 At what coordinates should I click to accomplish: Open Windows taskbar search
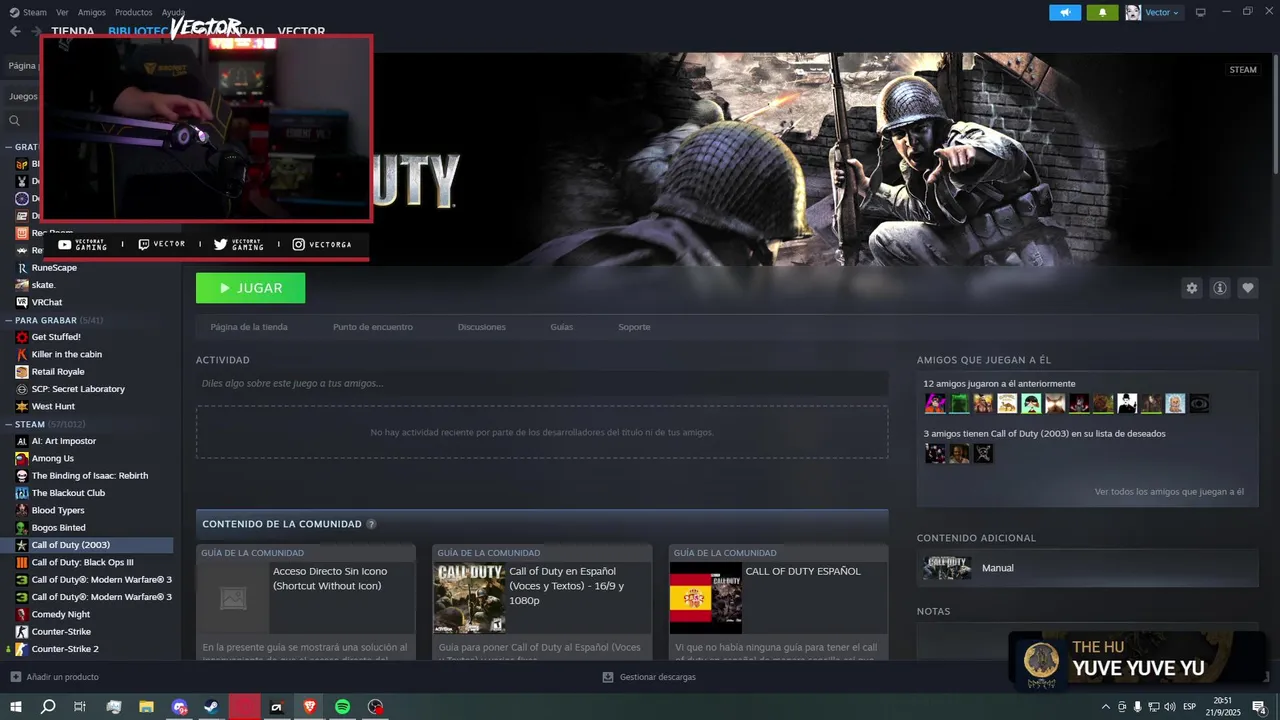tap(48, 707)
